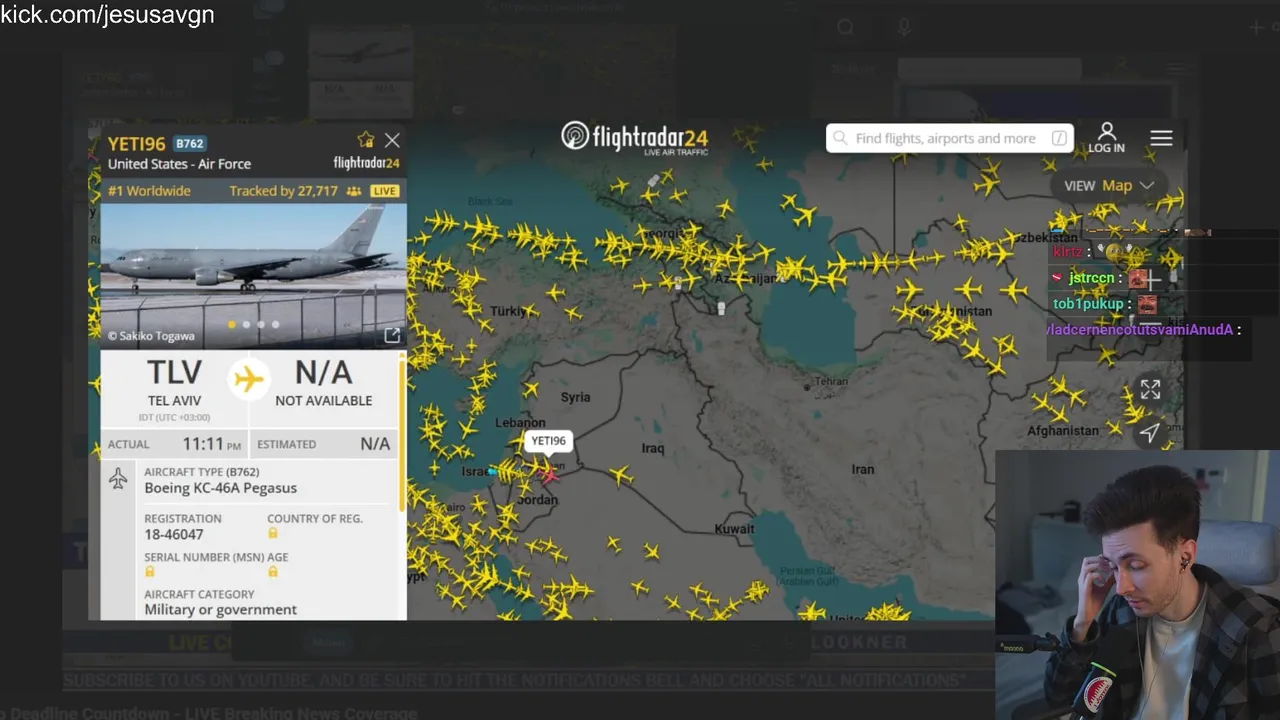Click the emote in tob1pukup's chat message
The image size is (1280, 720).
(1147, 304)
